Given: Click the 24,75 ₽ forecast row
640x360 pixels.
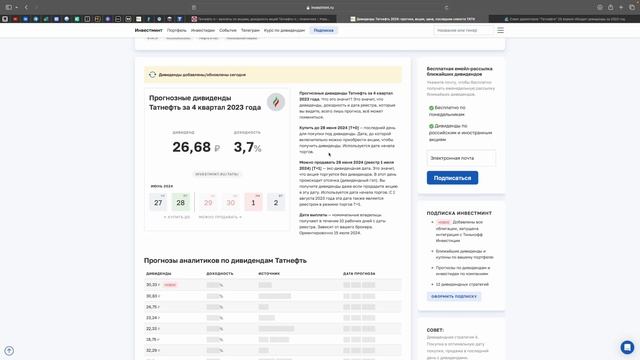Looking at the screenshot, I should (273, 307).
